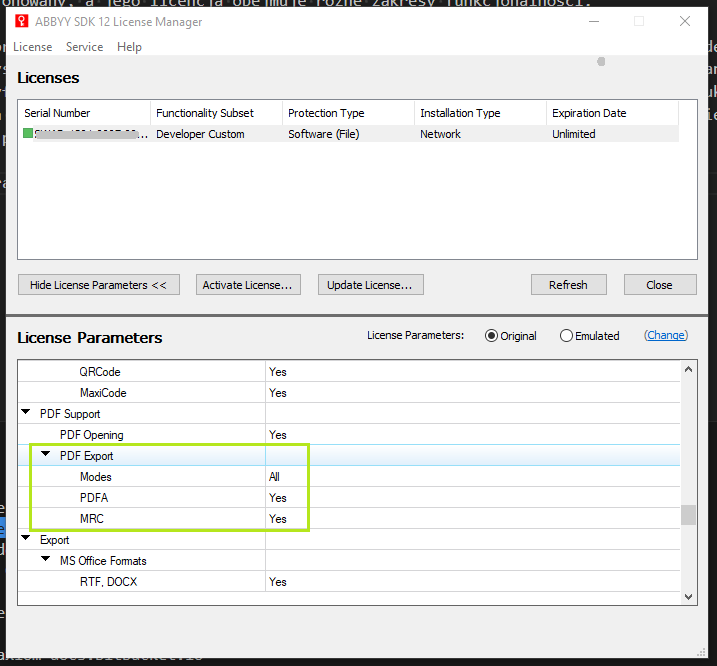
Task: Select the MaxiCode parameter row
Action: click(349, 392)
